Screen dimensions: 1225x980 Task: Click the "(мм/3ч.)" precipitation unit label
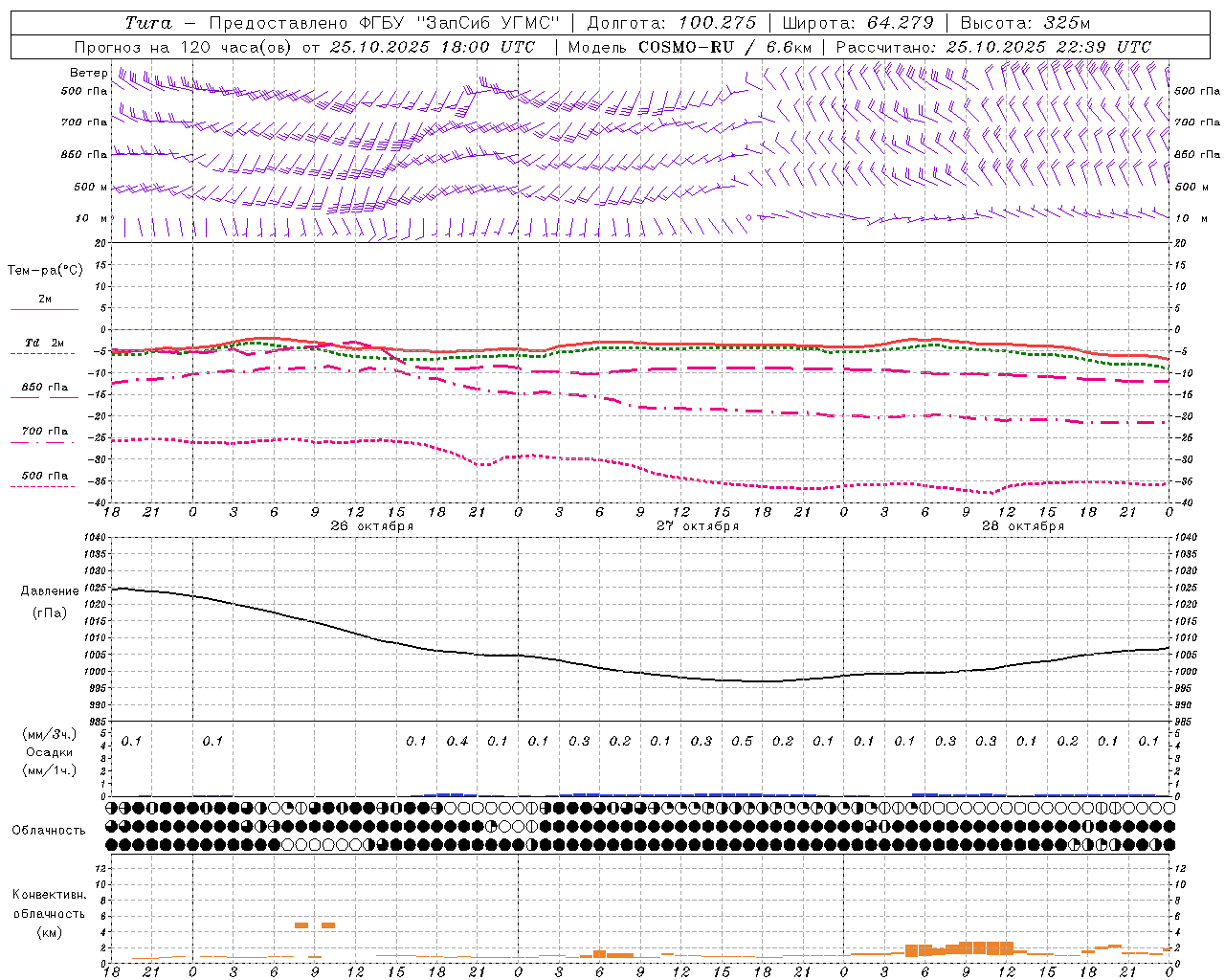tap(50, 734)
